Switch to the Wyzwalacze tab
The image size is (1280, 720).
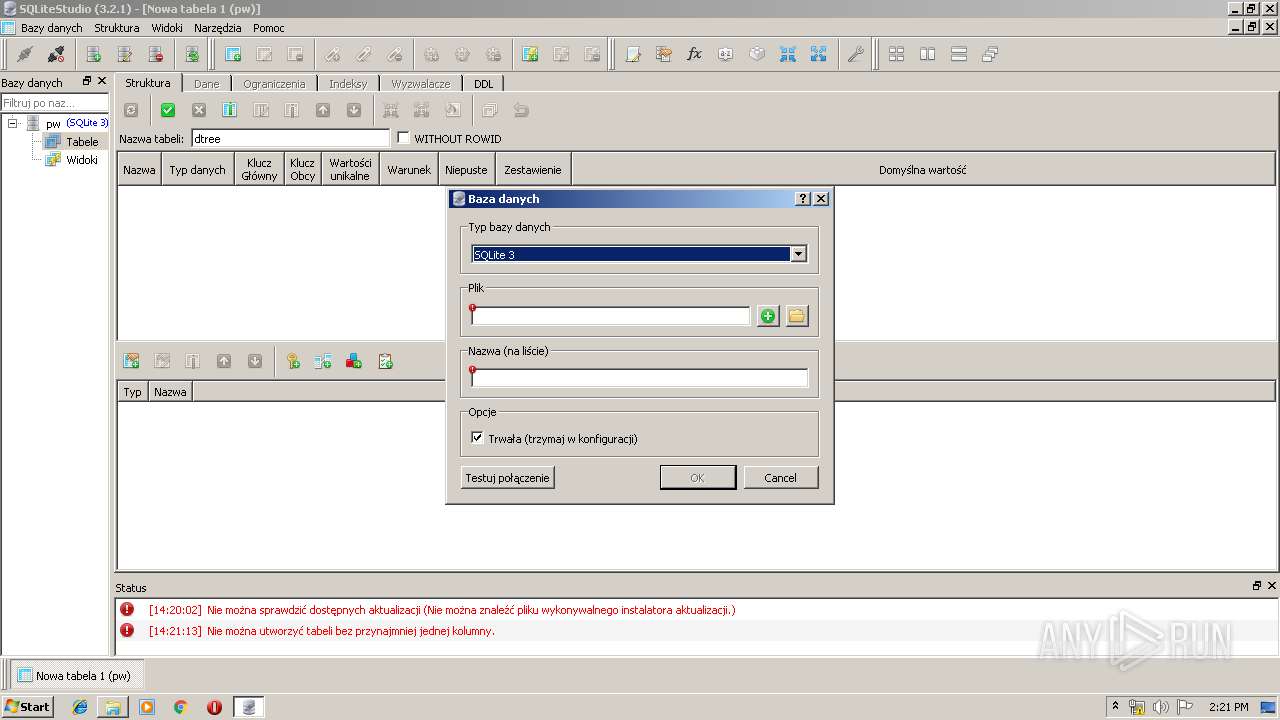click(x=421, y=84)
